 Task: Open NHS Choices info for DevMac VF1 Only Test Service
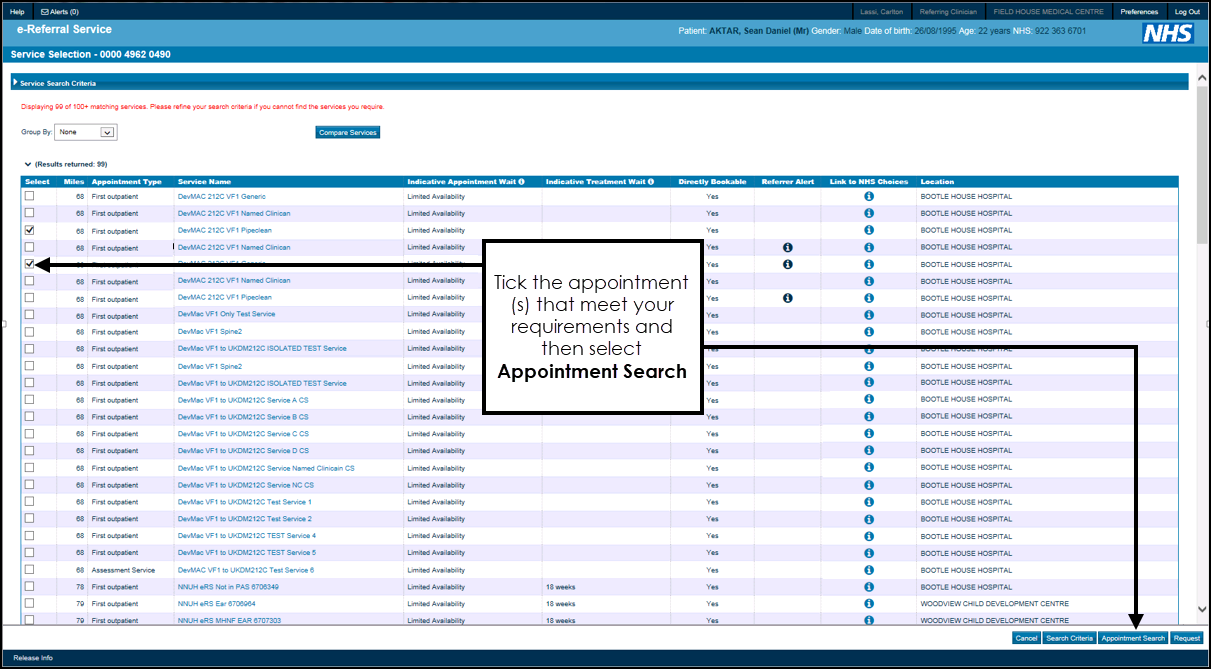click(868, 315)
